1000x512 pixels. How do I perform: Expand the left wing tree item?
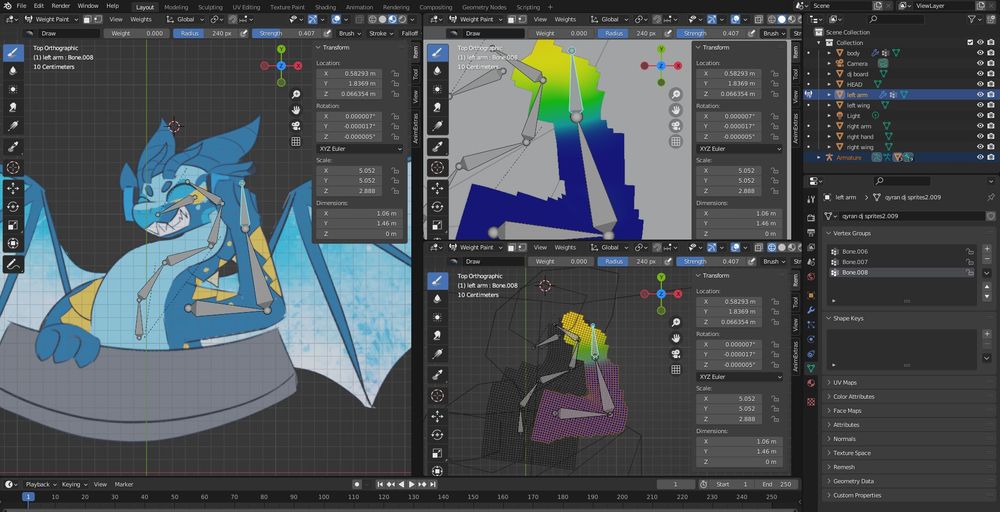click(830, 106)
